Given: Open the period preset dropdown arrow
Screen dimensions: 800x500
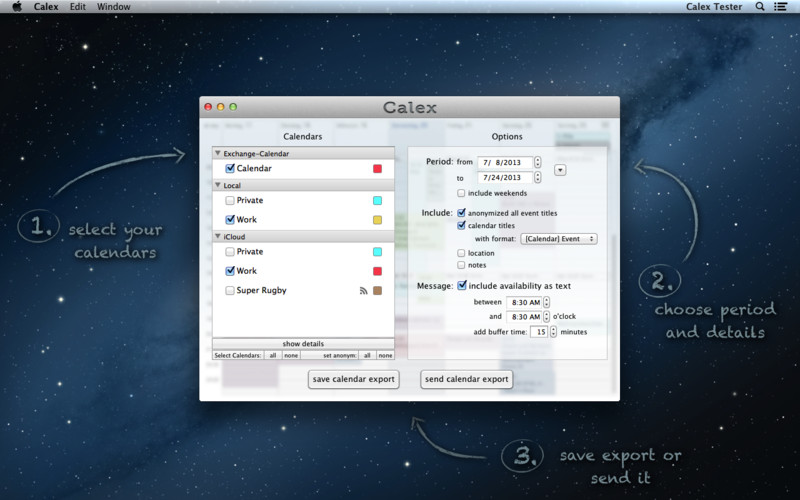Looking at the screenshot, I should point(560,170).
